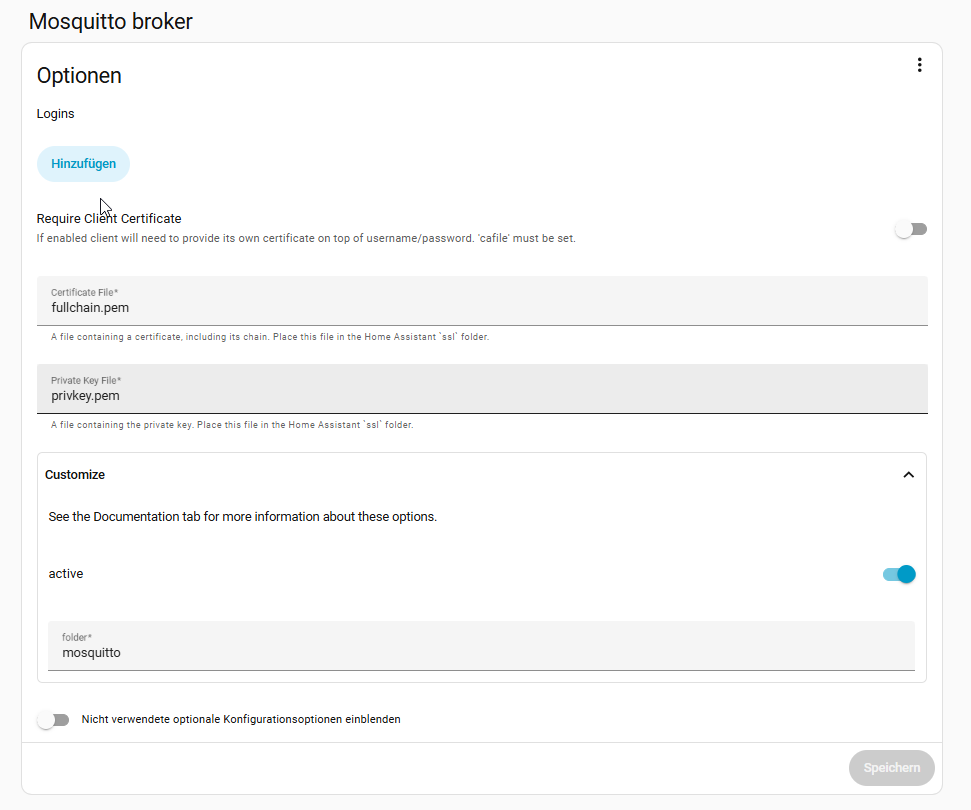This screenshot has width=971, height=810.
Task: Click the certificate chain helper text
Action: (x=270, y=337)
